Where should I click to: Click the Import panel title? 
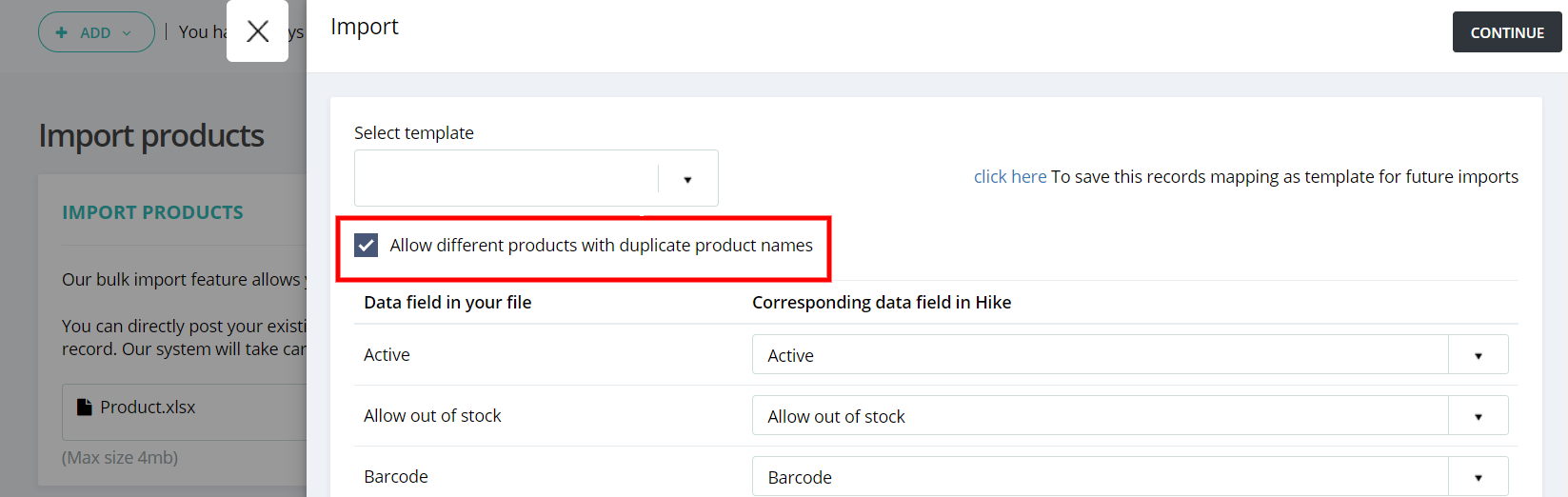tap(365, 27)
